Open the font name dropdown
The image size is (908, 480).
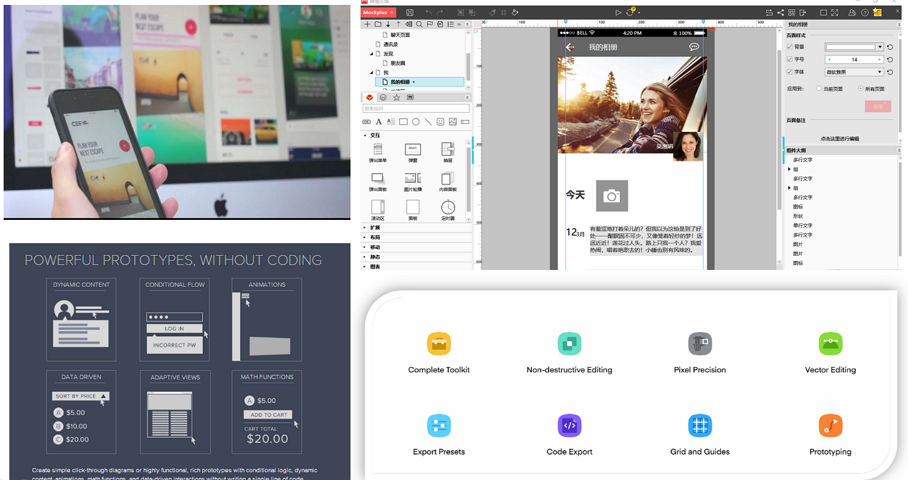tap(854, 72)
